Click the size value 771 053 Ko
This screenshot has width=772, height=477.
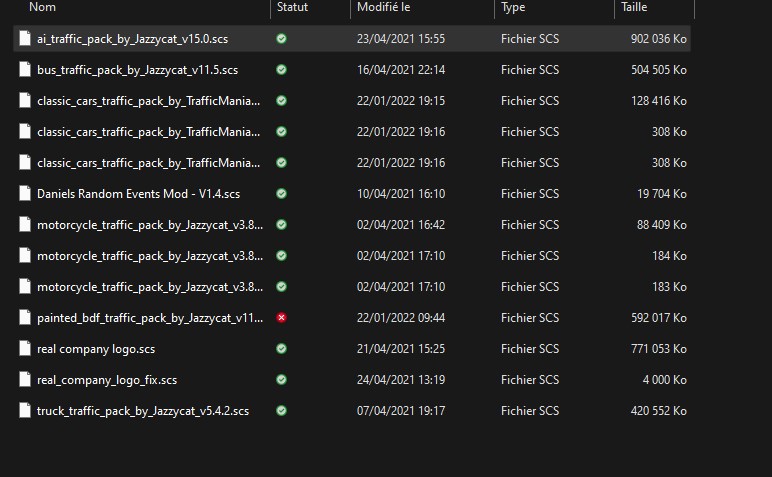click(x=659, y=349)
